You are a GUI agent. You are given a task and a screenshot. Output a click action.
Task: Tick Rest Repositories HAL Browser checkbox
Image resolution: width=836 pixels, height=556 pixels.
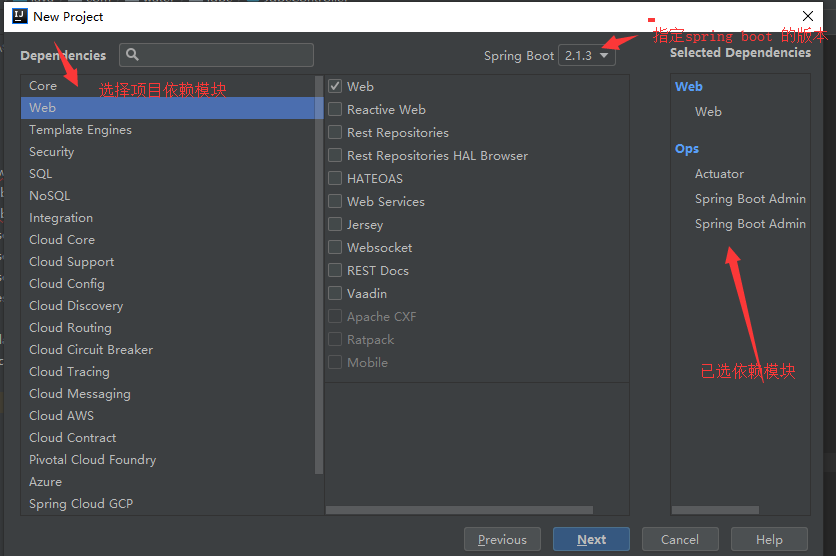click(335, 155)
